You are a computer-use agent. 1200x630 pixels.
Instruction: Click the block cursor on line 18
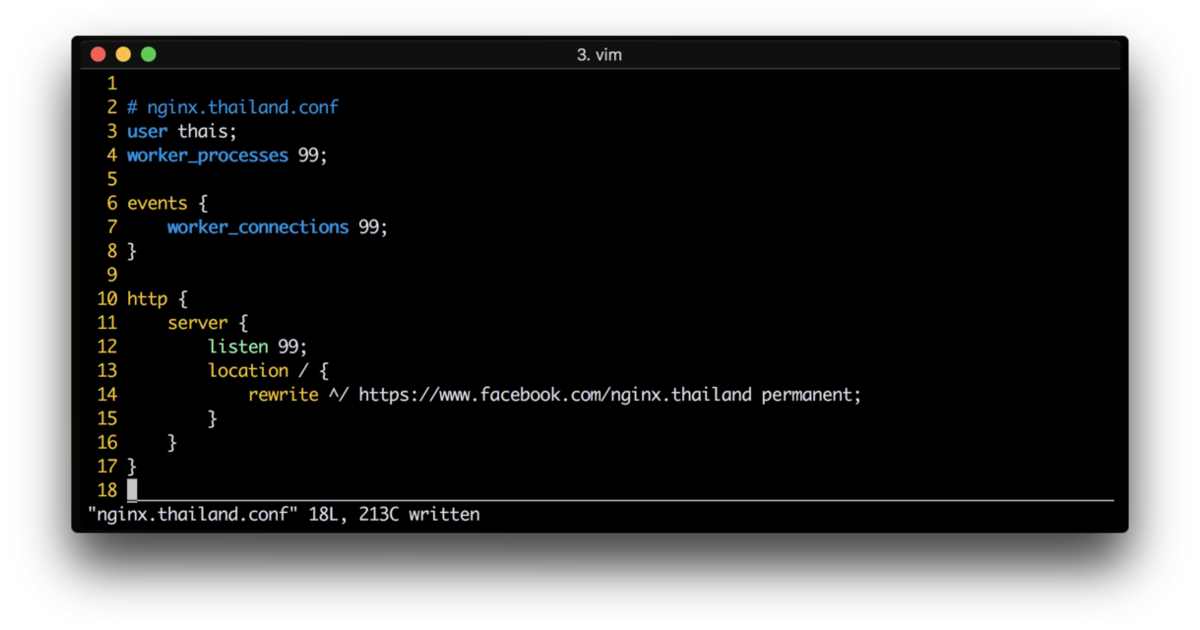click(132, 490)
